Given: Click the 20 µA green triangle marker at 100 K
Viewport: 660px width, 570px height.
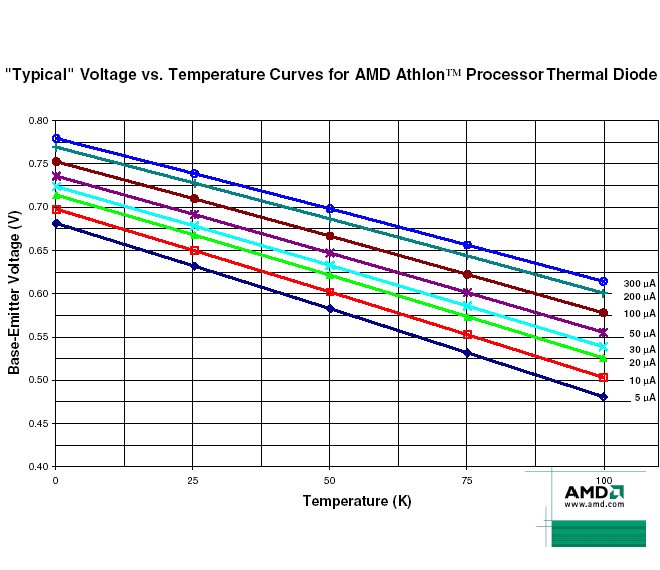Looking at the screenshot, I should 603,358.
